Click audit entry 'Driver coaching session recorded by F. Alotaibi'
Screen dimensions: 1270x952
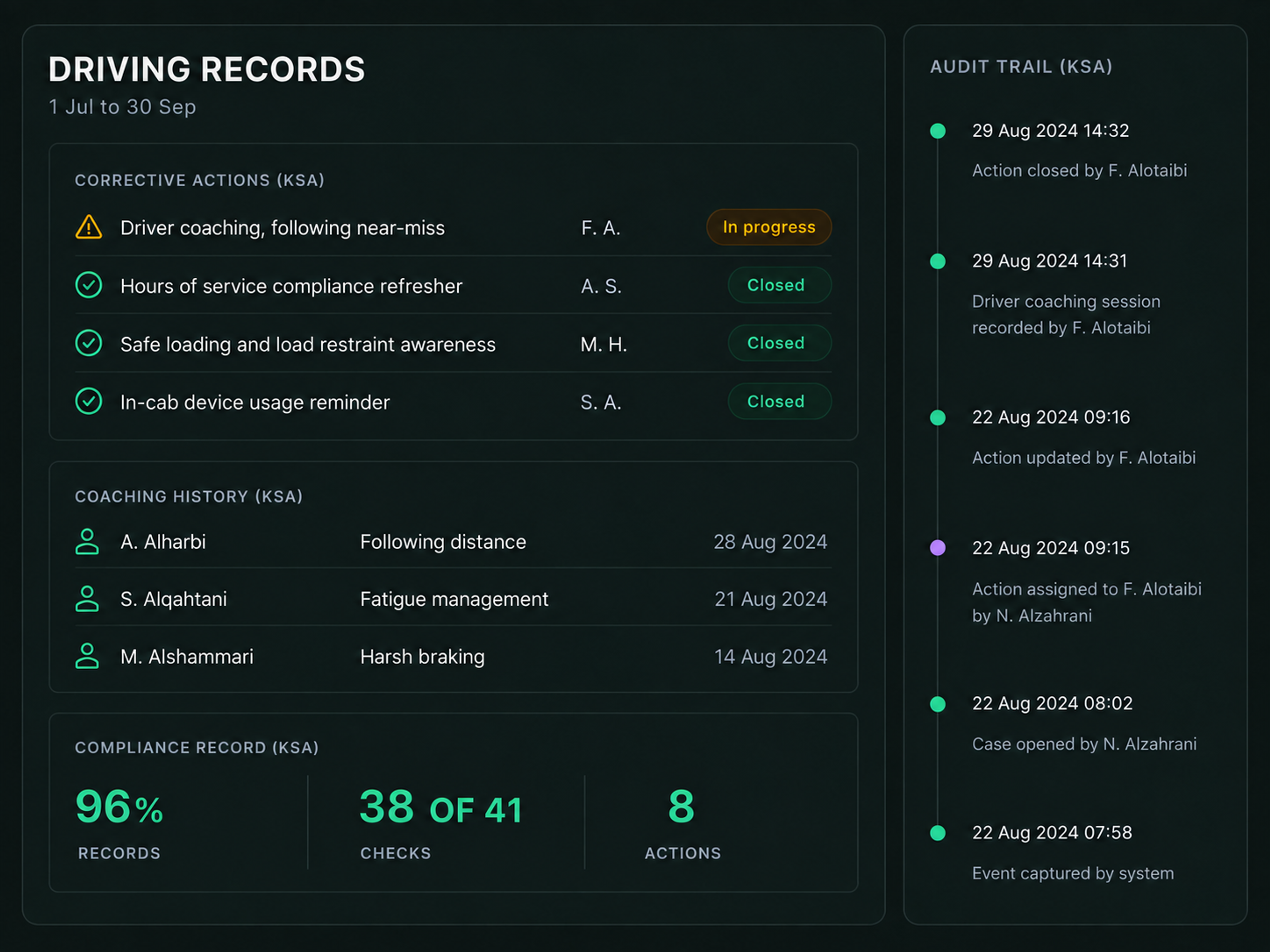pos(1066,314)
